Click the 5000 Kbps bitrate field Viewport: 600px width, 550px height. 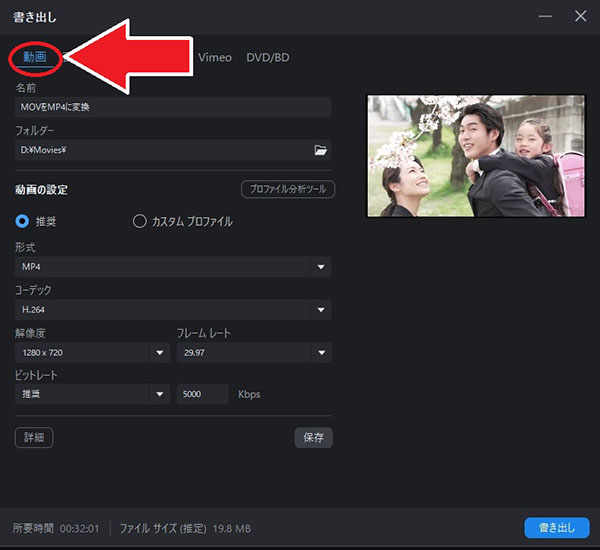click(x=202, y=394)
